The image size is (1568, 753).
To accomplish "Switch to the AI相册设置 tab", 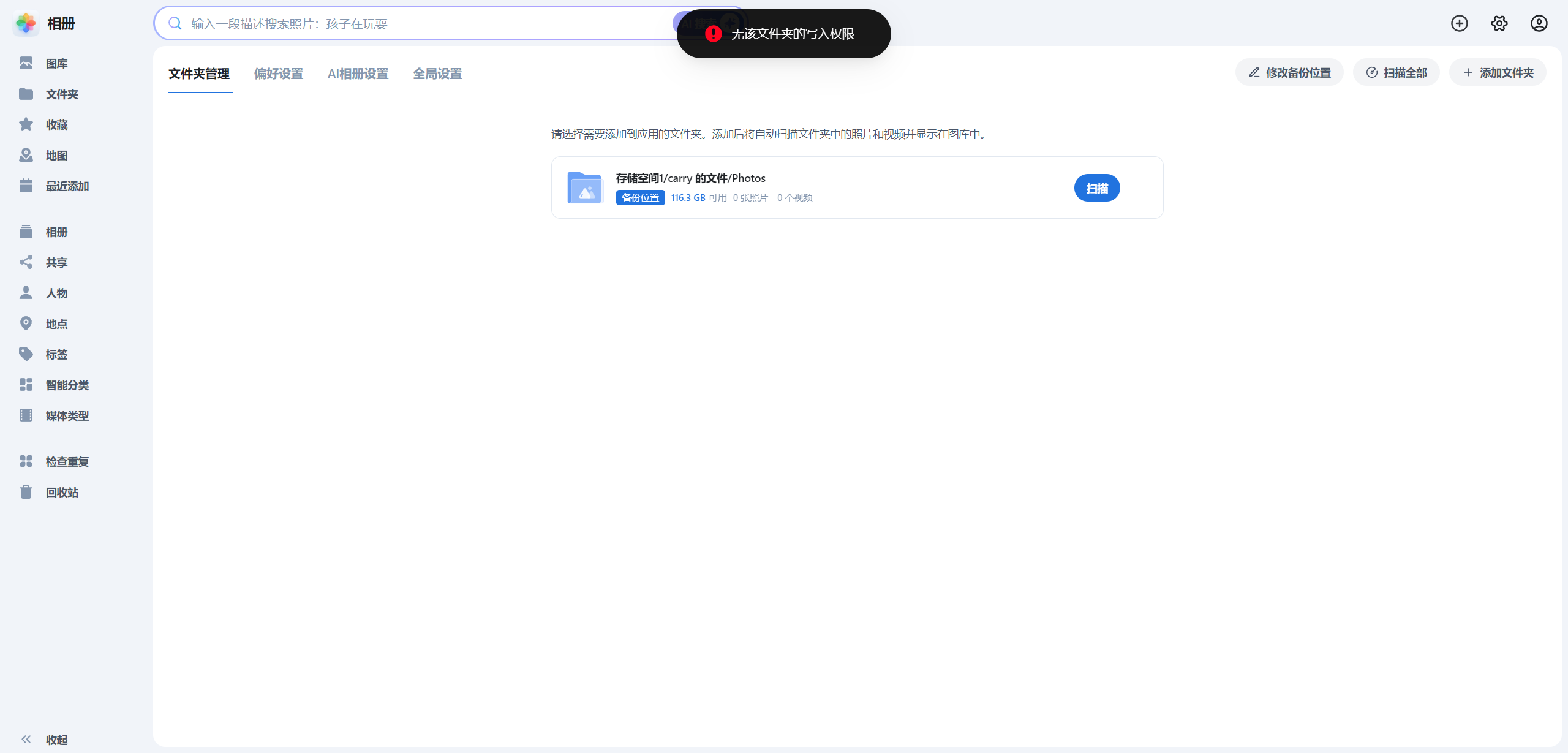I will coord(358,74).
